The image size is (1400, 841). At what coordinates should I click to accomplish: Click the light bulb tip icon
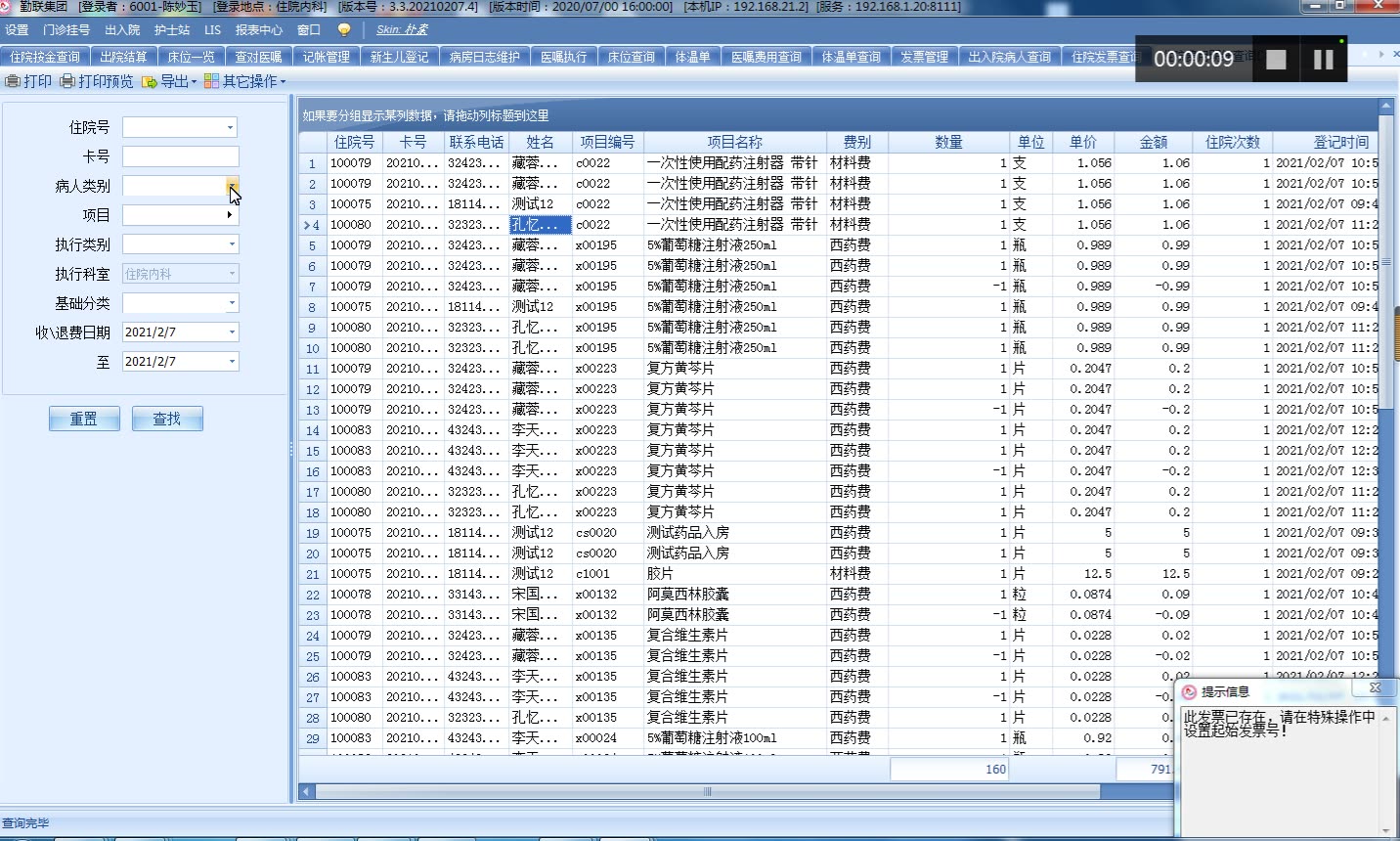click(344, 29)
